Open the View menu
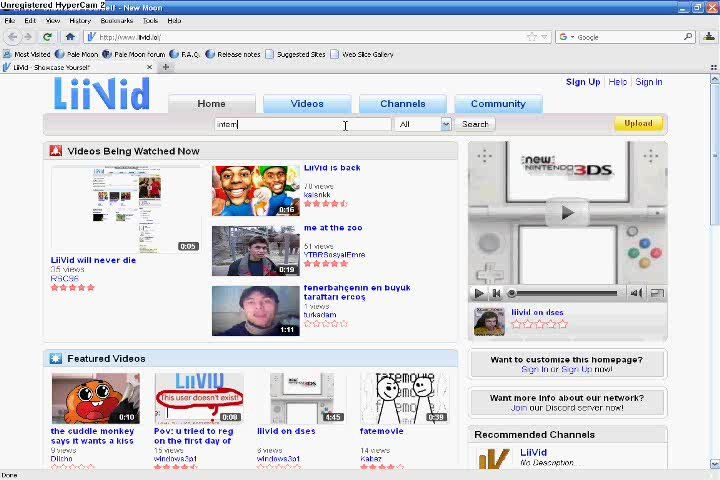This screenshot has height=480, width=720. click(x=53, y=21)
